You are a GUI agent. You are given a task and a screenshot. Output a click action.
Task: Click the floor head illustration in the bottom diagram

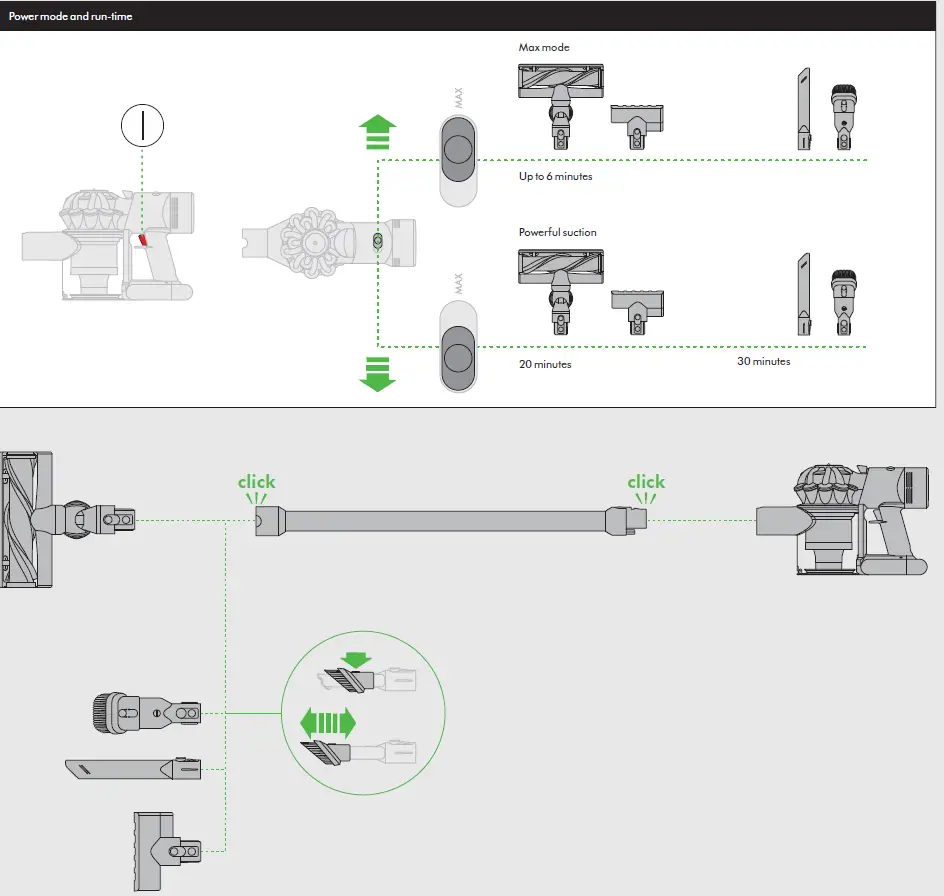point(30,520)
